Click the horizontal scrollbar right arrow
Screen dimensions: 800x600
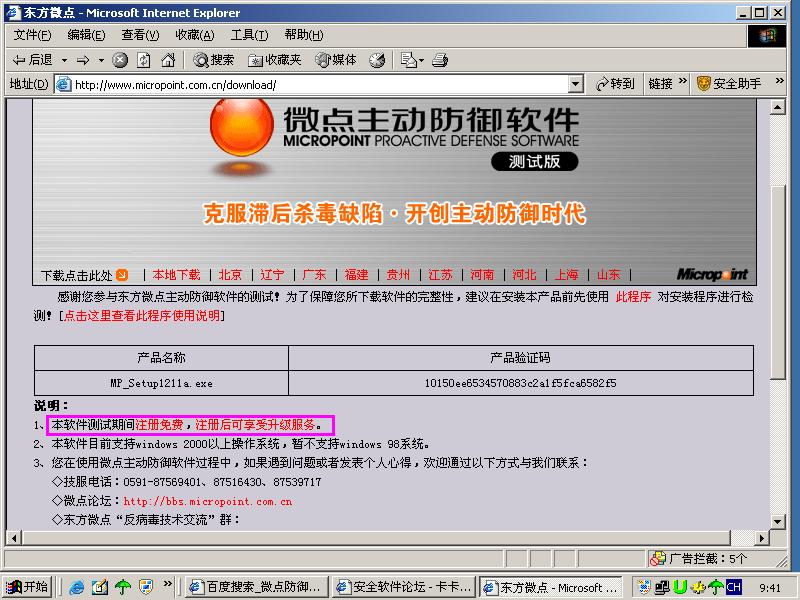pos(762,538)
